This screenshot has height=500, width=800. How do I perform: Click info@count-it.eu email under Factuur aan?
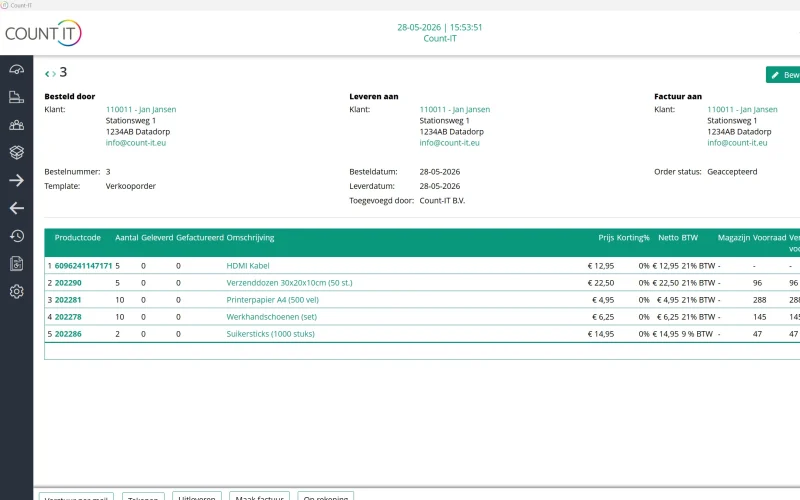click(737, 143)
